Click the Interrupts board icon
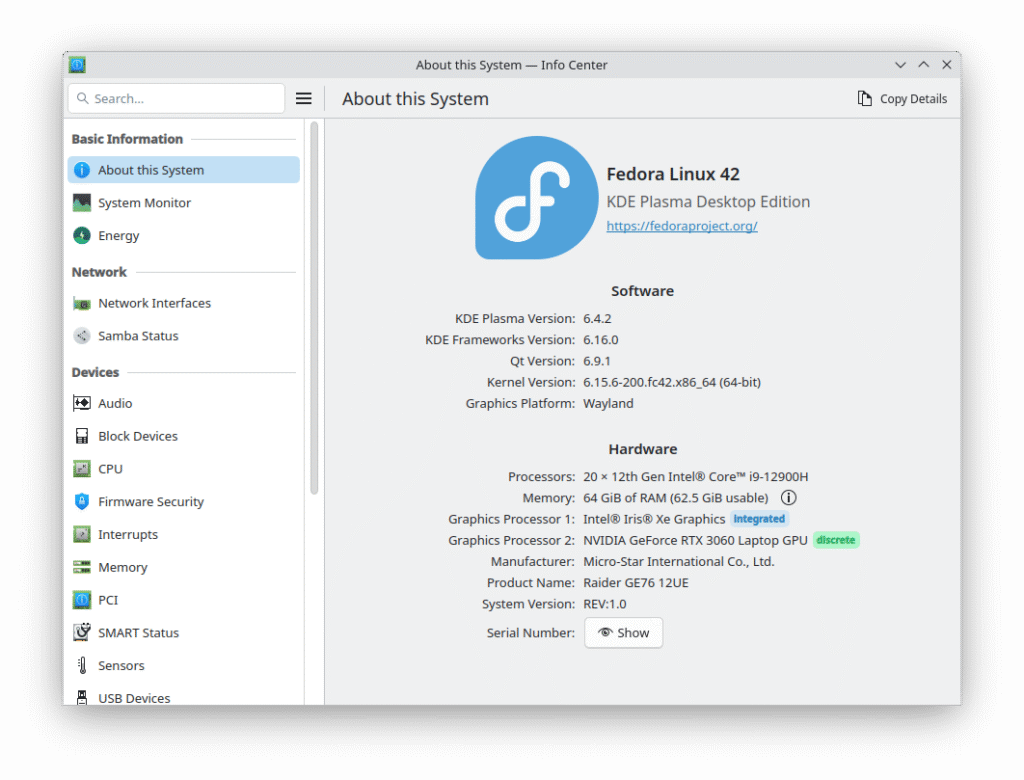The width and height of the screenshot is (1024, 780). click(82, 534)
